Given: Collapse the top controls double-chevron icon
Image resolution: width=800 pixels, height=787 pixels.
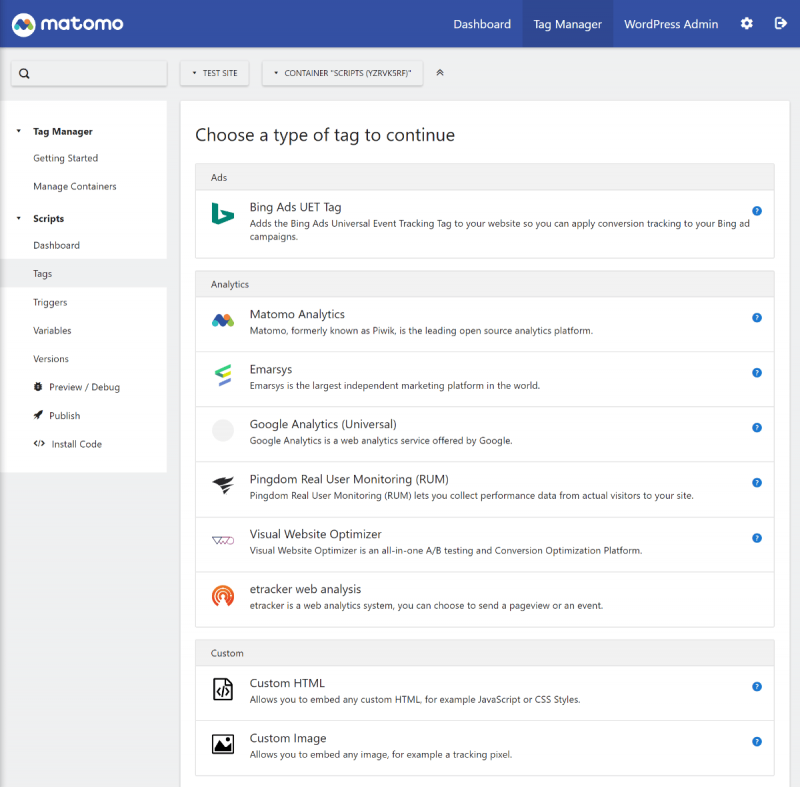Looking at the screenshot, I should coord(440,73).
